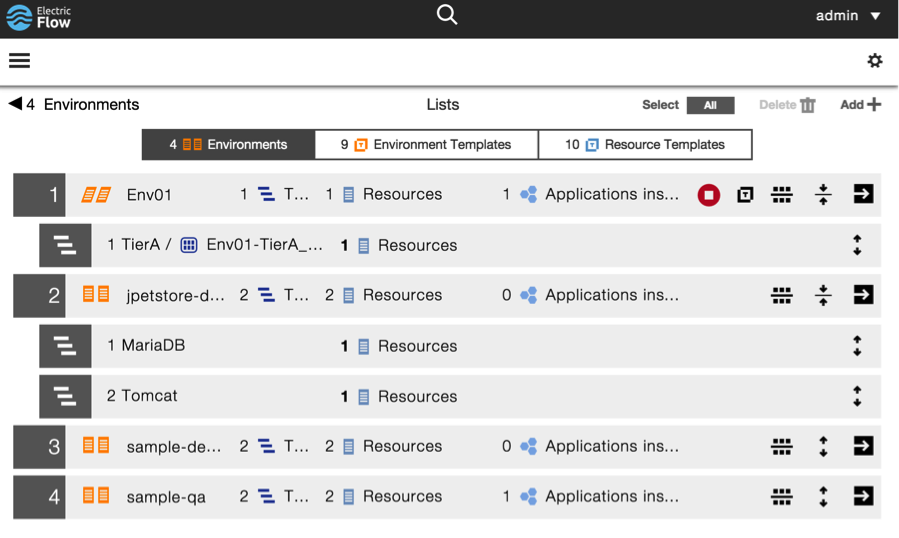Open jpetstore-d... with the arrow-in-box icon

863,295
